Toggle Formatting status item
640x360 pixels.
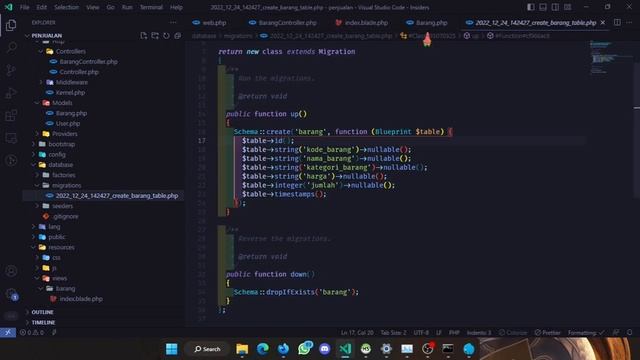[x=586, y=333]
